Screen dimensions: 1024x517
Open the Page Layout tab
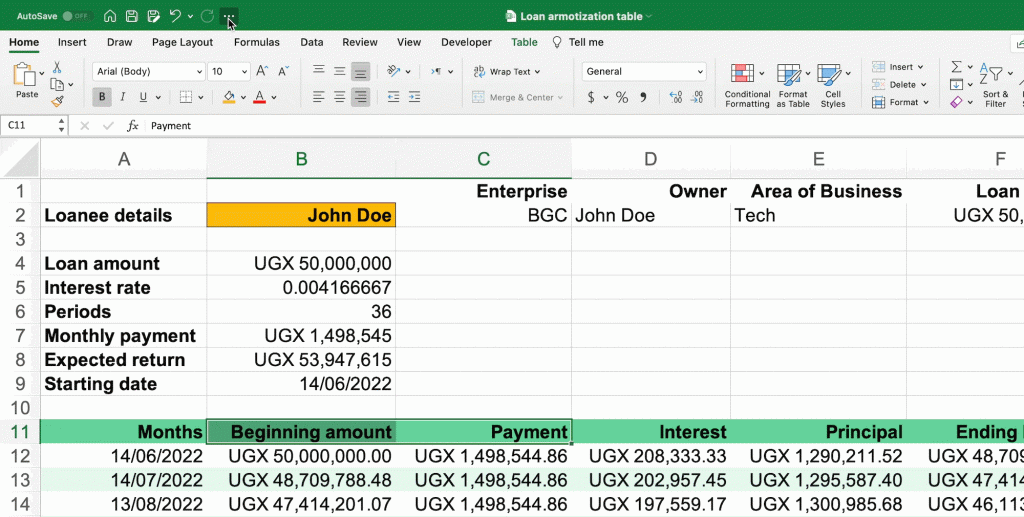(182, 42)
